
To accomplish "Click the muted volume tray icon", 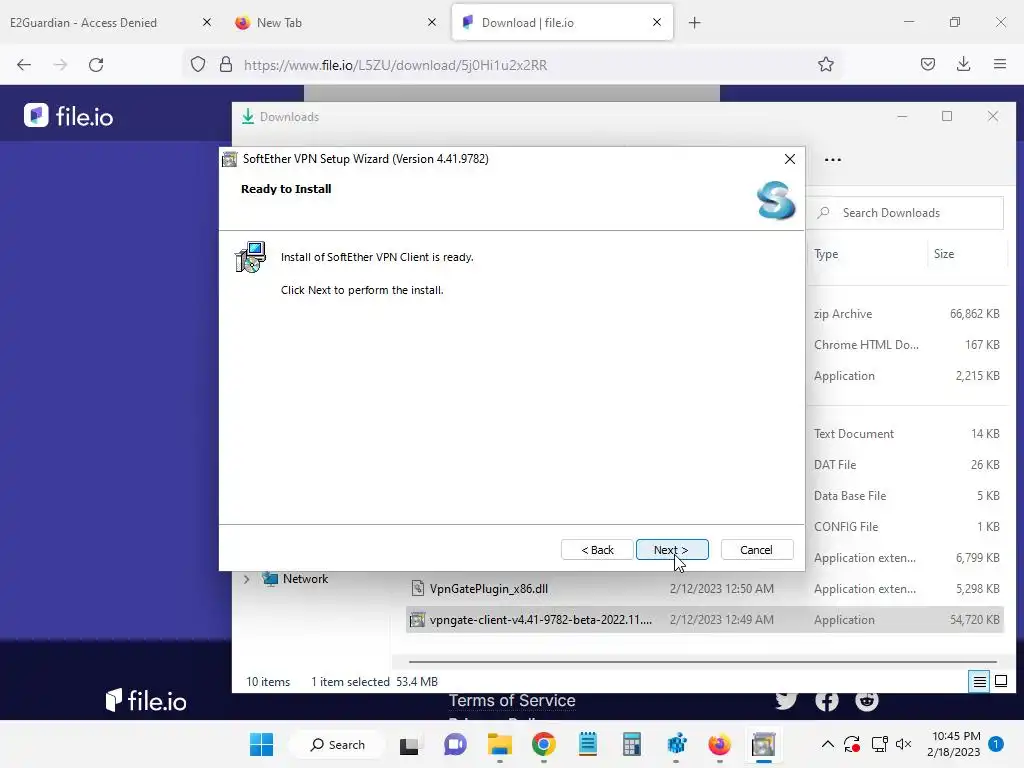I will (x=904, y=744).
